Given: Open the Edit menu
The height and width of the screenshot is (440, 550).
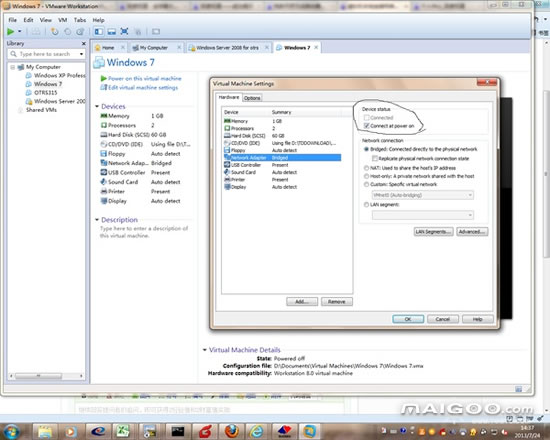Looking at the screenshot, I should point(28,20).
